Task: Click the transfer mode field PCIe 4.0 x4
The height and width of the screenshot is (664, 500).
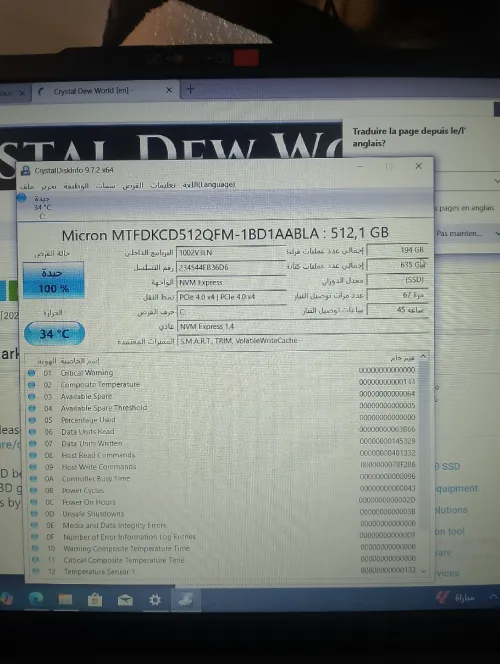Action: (231, 297)
